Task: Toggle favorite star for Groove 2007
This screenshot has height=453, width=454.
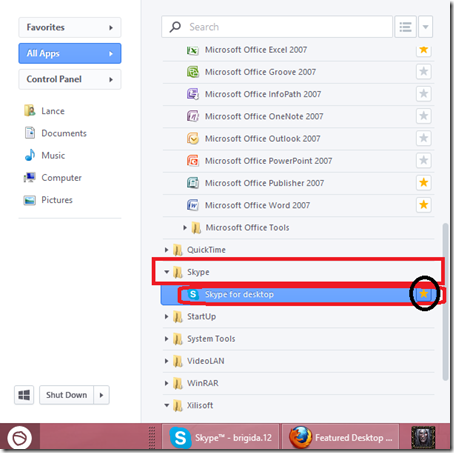Action: tap(424, 71)
